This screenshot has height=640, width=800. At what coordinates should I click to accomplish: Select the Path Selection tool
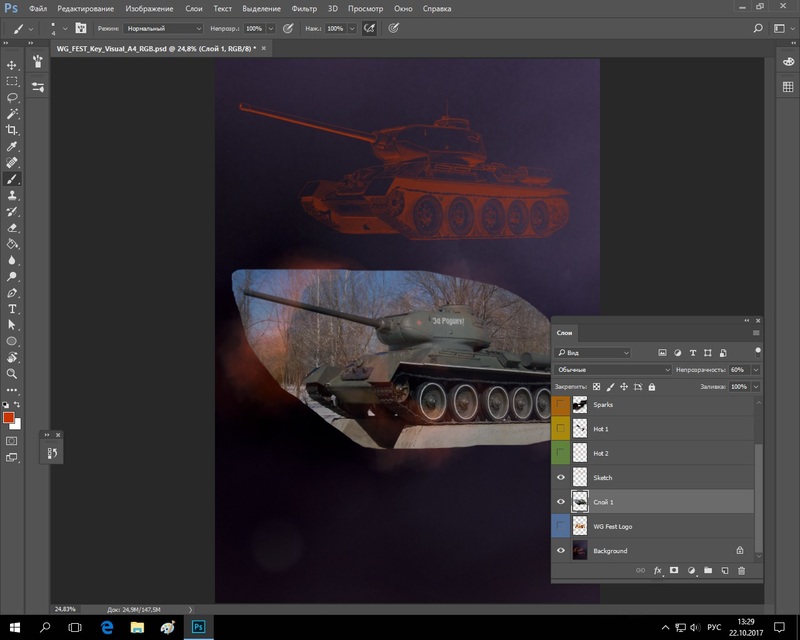pos(12,325)
